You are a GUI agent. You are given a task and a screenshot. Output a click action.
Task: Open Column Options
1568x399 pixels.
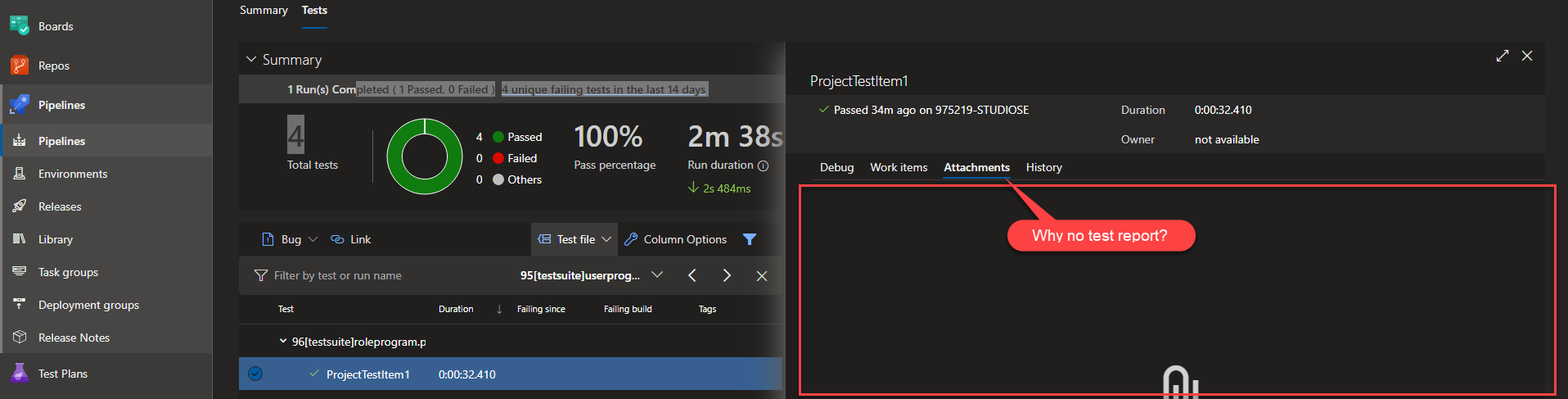(x=676, y=239)
